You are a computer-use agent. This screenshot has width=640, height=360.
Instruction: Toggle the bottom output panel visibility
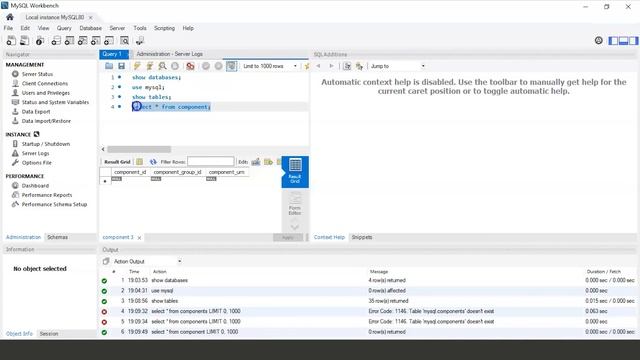(x=623, y=40)
